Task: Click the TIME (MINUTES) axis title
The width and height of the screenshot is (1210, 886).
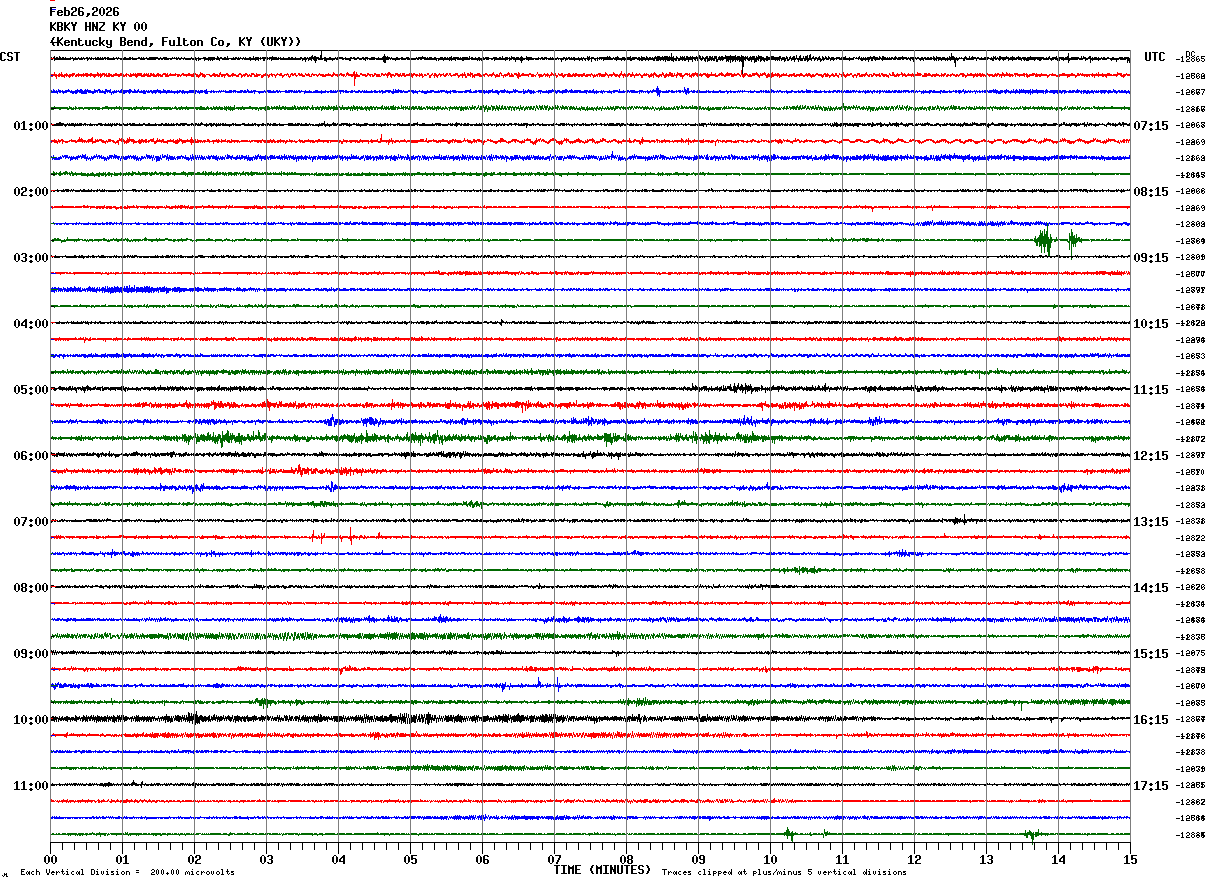Action: tap(602, 870)
